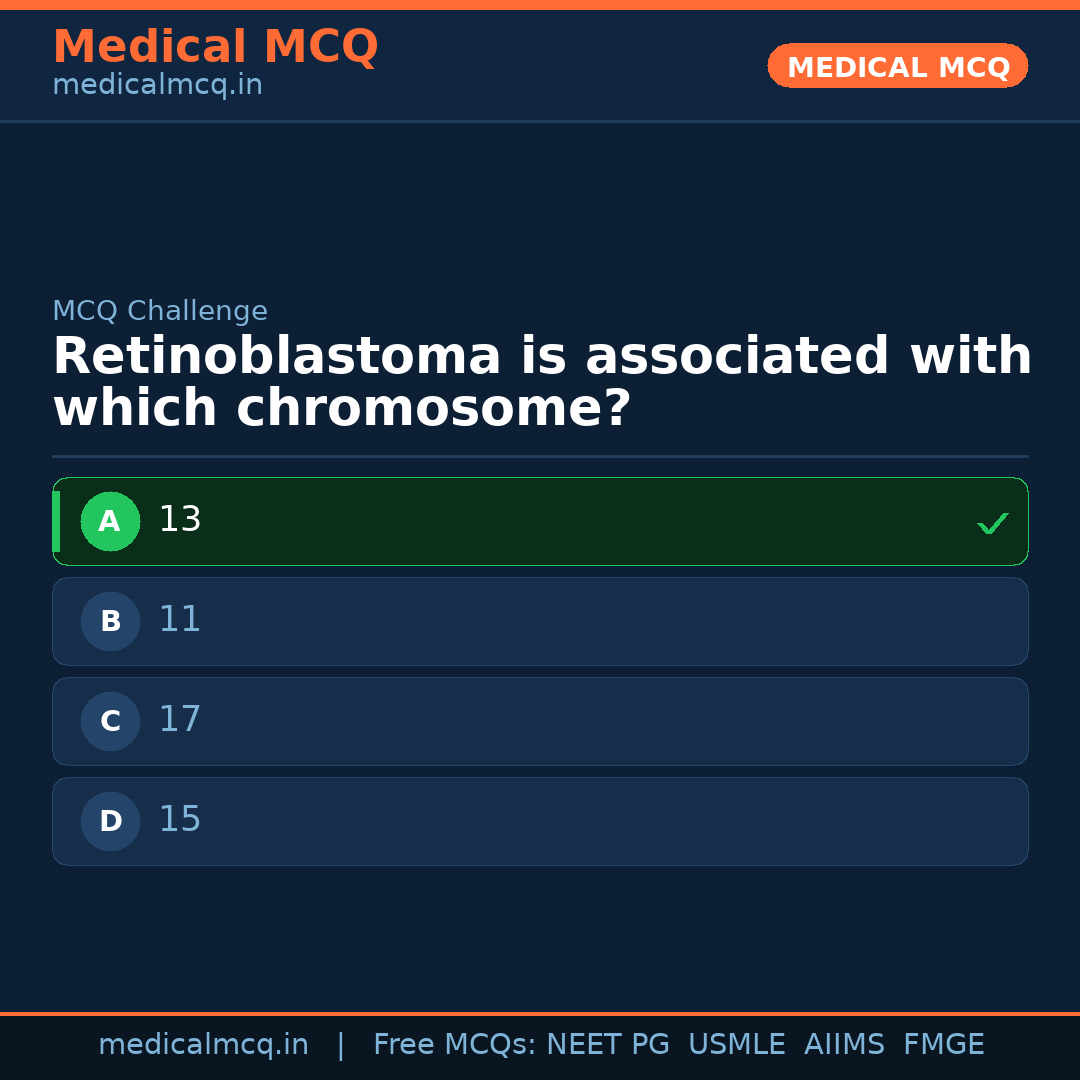Screen dimensions: 1080x1080
Task: Click the Free MCQs footer label
Action: click(454, 1045)
